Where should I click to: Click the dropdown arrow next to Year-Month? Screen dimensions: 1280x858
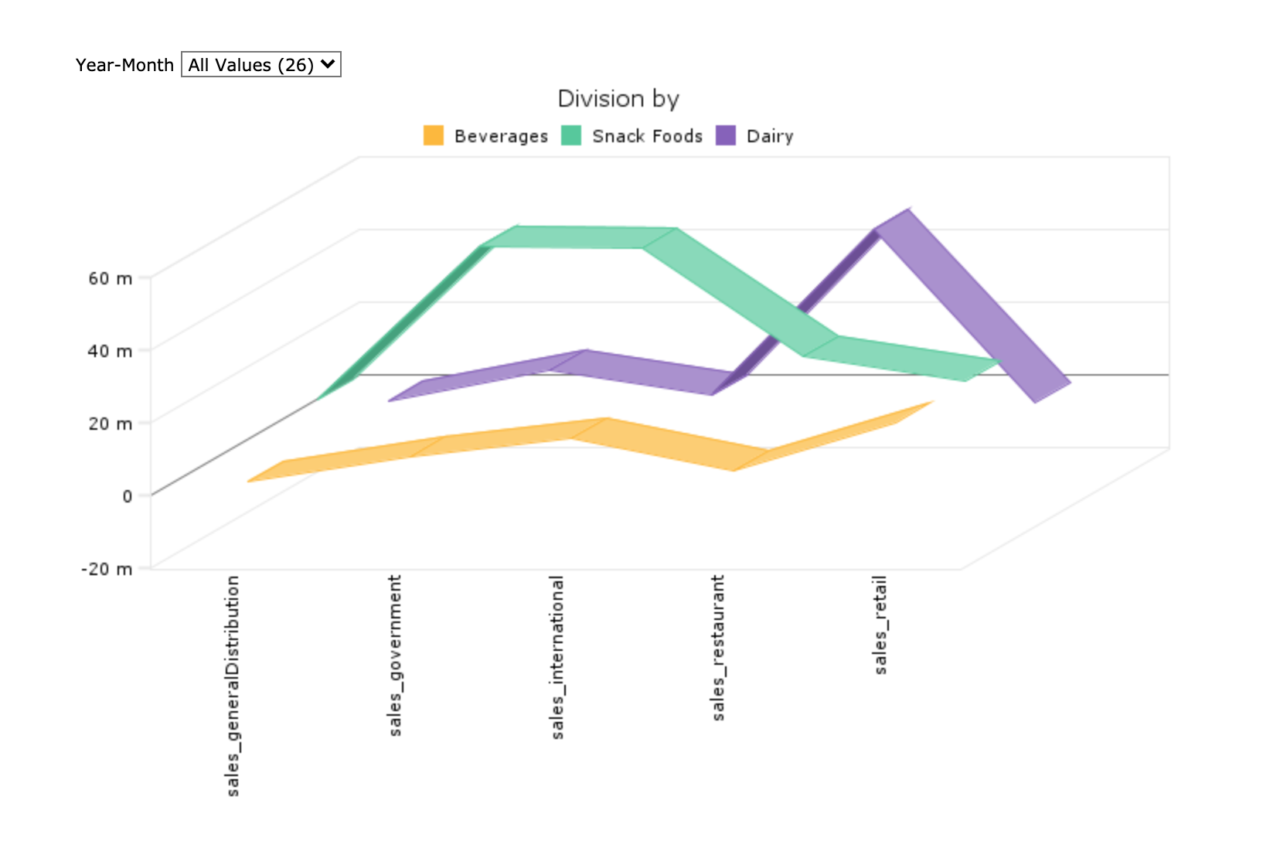(x=327, y=64)
